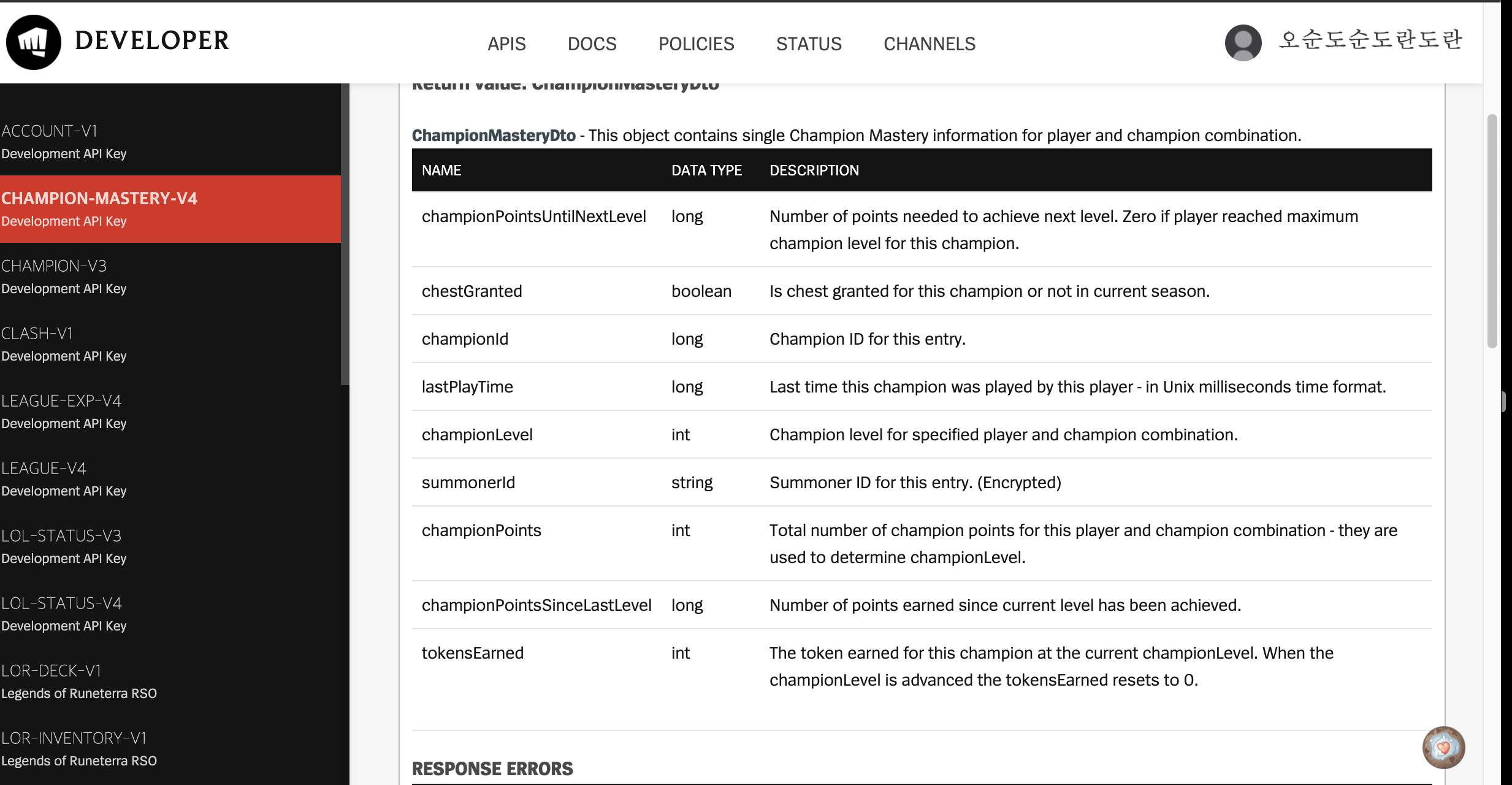
Task: Switch to the DOCS page
Action: pyautogui.click(x=592, y=44)
